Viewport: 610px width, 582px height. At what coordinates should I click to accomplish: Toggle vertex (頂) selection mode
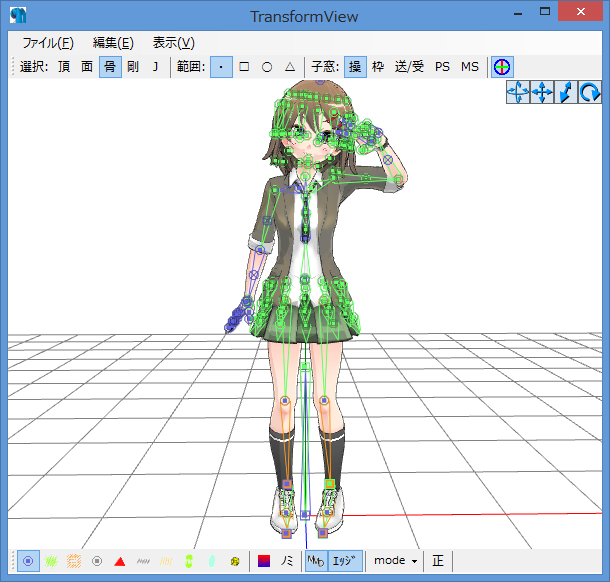pyautogui.click(x=64, y=67)
